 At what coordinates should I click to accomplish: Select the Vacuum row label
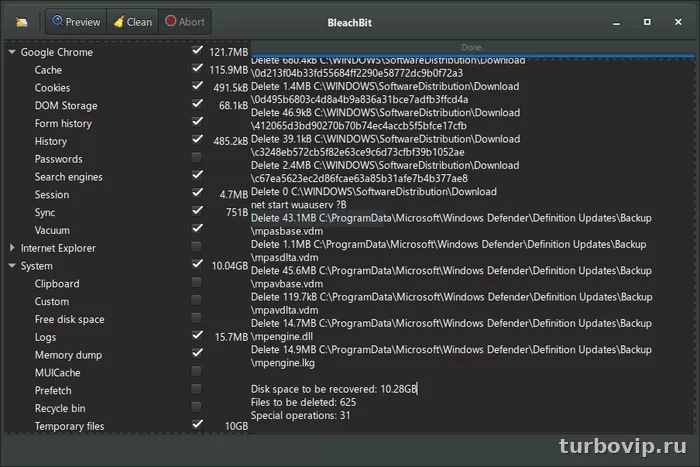(52, 230)
